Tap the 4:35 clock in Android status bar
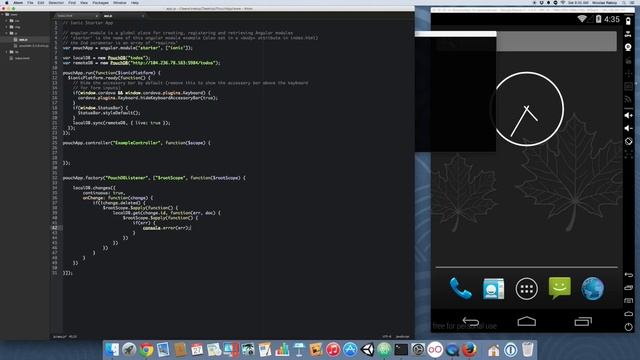The image size is (640, 360). tap(612, 19)
